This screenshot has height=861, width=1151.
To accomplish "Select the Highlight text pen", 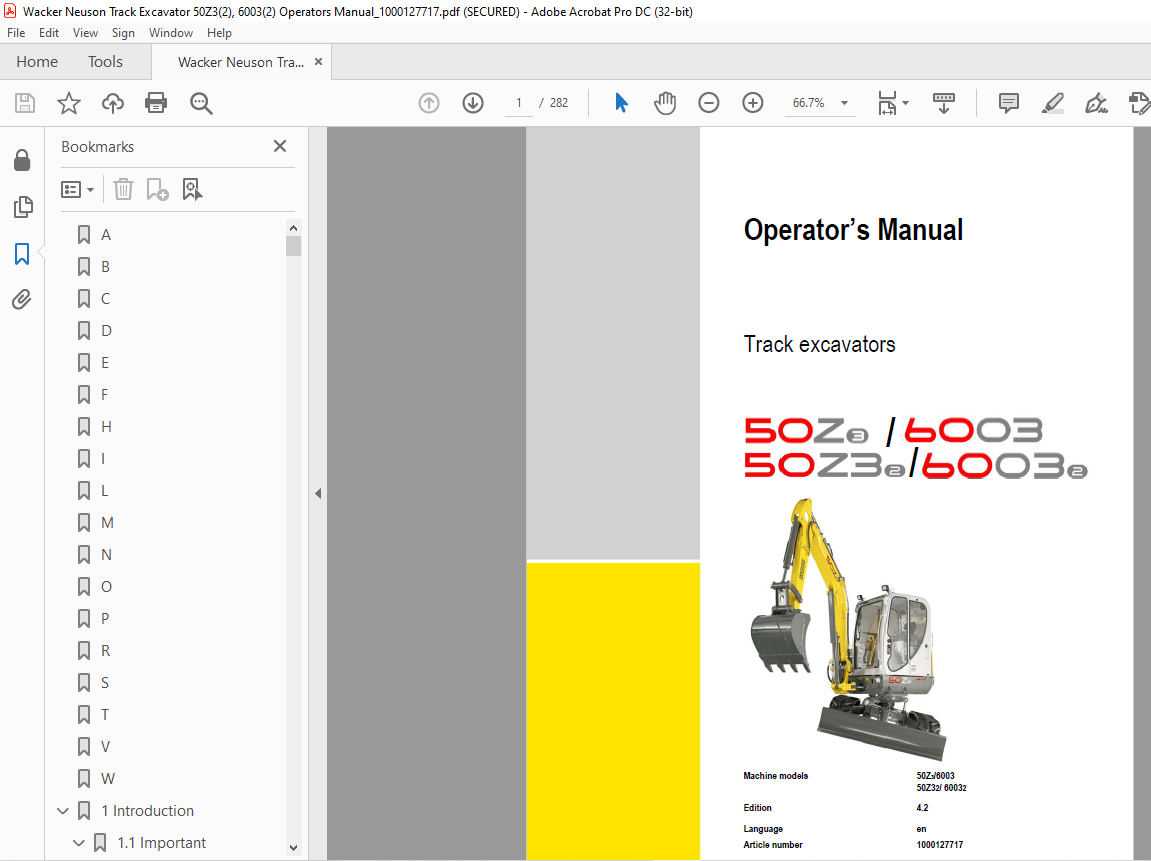I will click(1053, 103).
